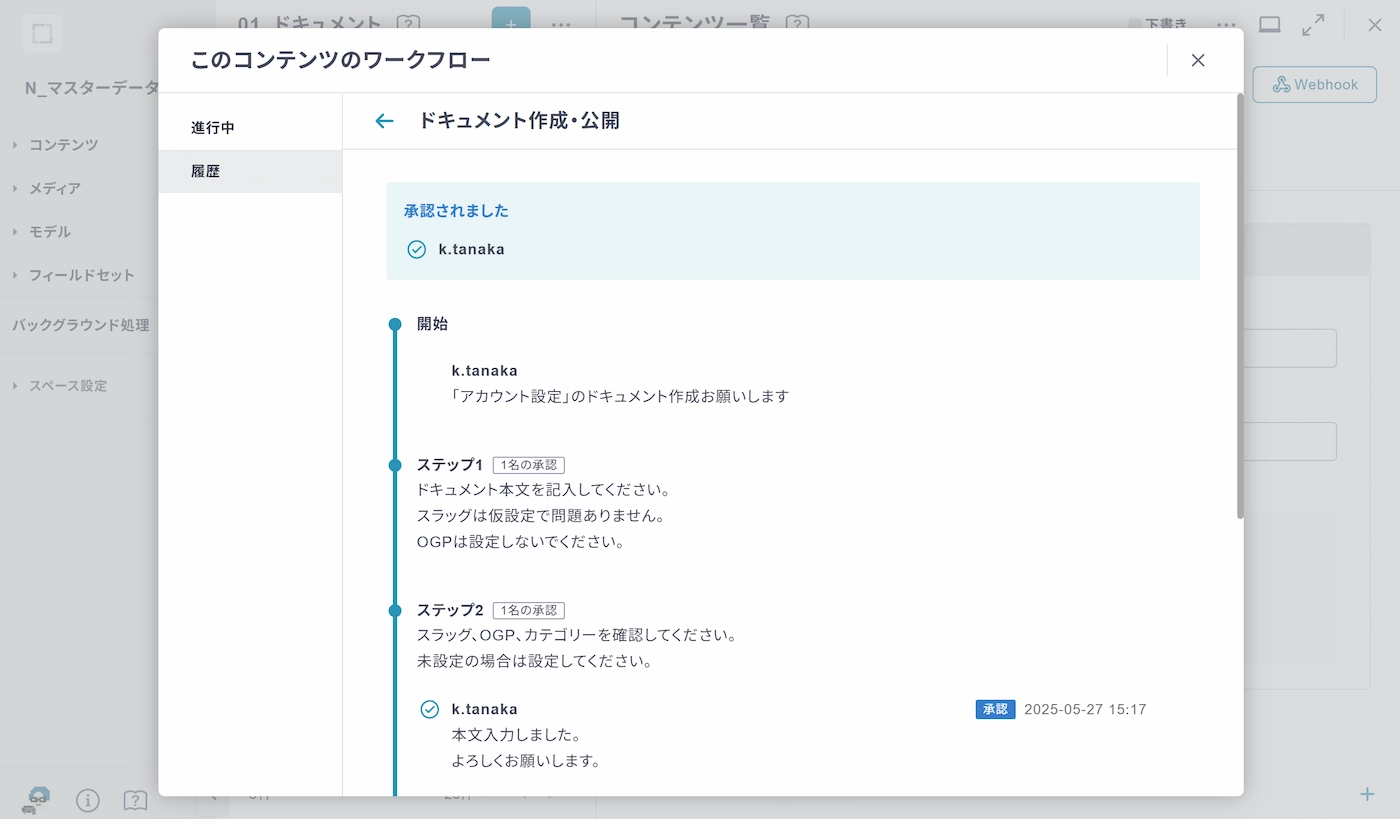Viewport: 1400px width, 819px height.
Task: Click the blue 承認 status badge
Action: click(995, 709)
